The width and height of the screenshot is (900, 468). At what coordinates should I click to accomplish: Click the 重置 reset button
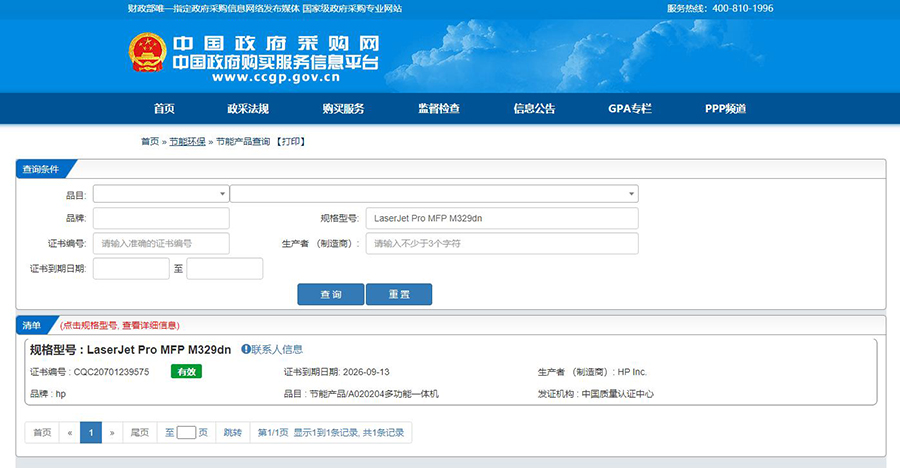[x=398, y=294]
